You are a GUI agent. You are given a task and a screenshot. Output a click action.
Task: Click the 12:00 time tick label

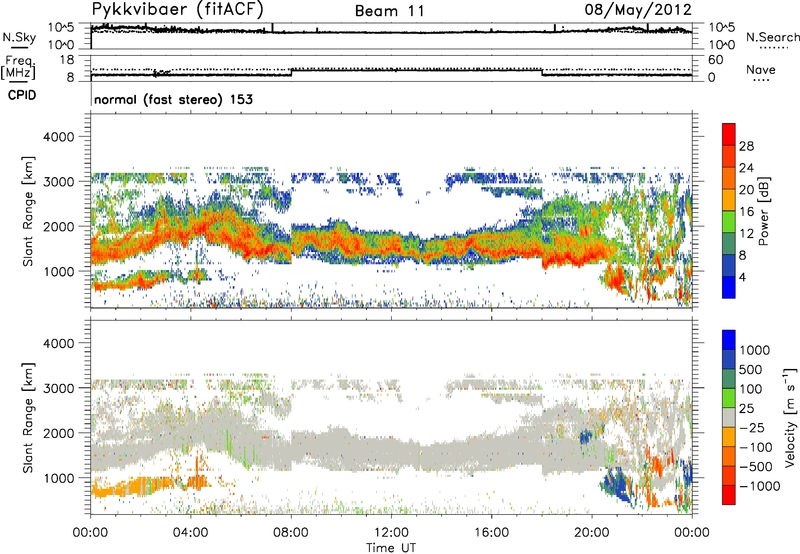(x=391, y=533)
